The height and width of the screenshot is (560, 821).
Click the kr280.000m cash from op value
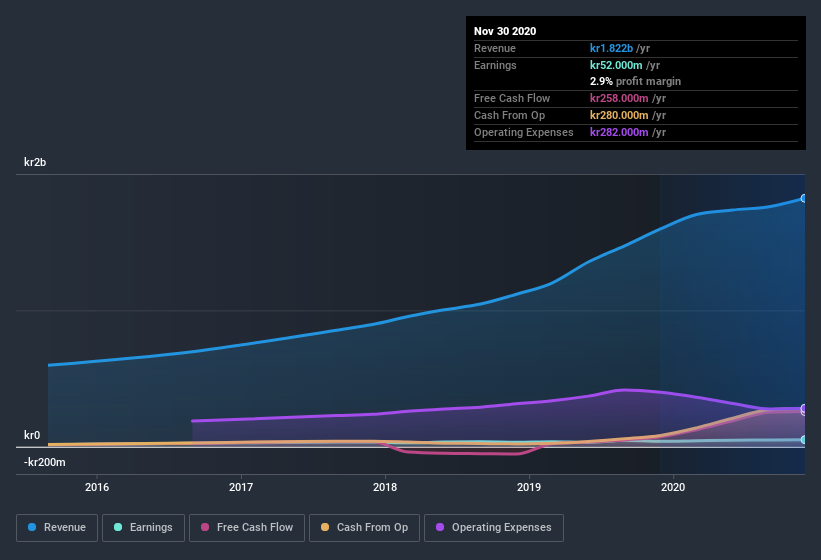(619, 115)
